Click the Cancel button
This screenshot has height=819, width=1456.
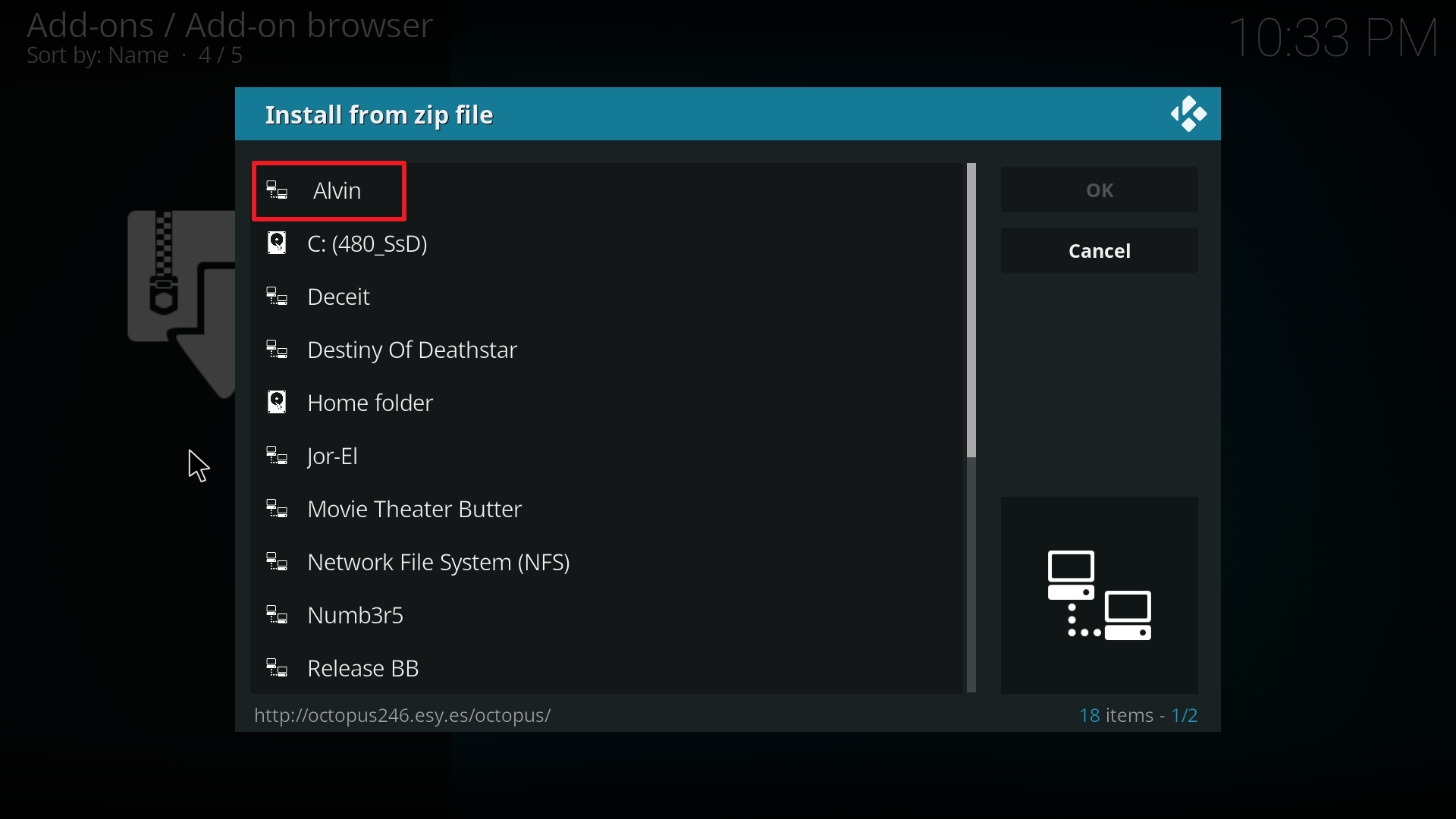click(x=1100, y=251)
